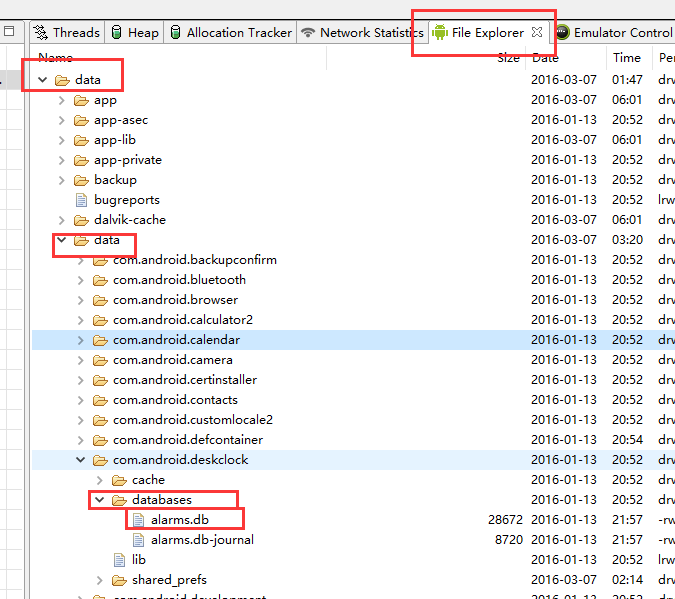This screenshot has height=599, width=675.
Task: Click alarms.db-journal size value 8720
Action: click(509, 540)
